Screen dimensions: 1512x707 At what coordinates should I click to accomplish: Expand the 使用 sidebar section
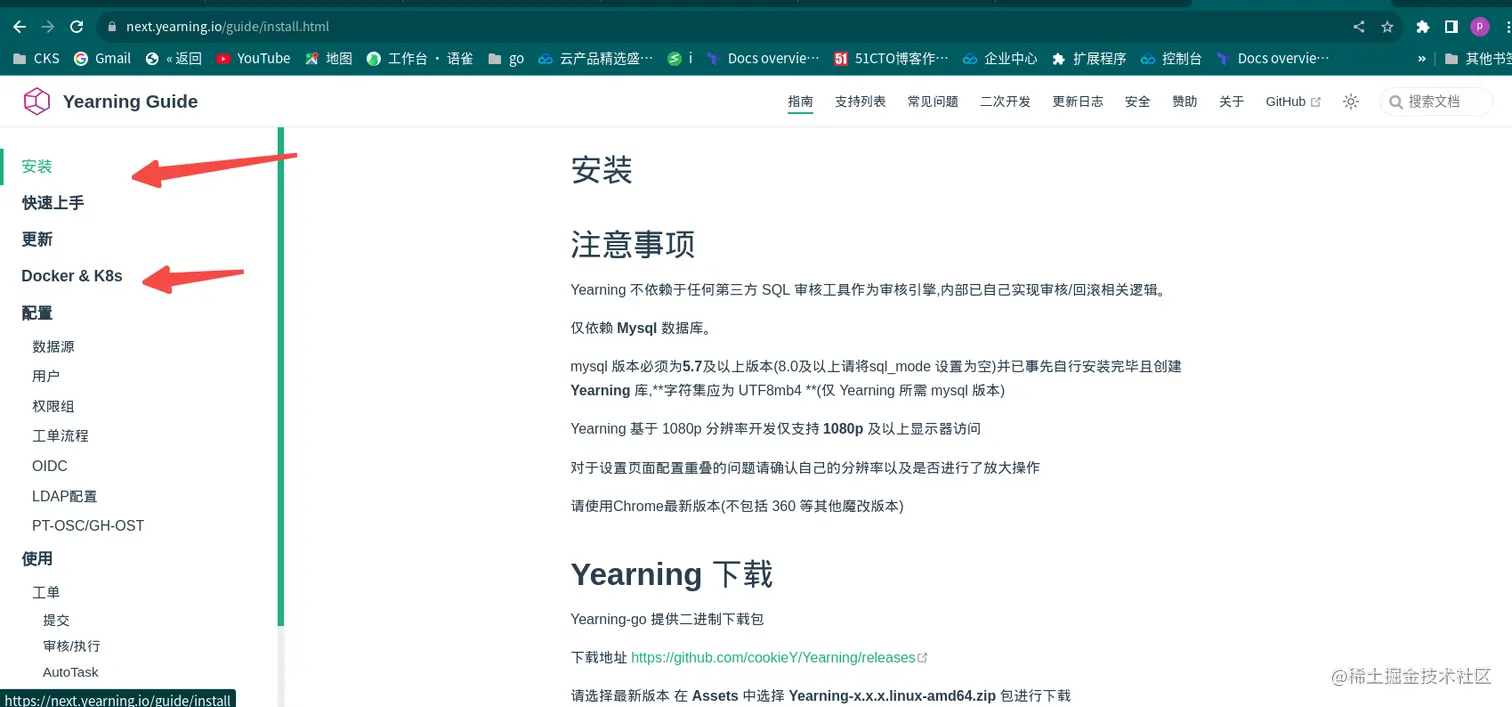tap(37, 559)
